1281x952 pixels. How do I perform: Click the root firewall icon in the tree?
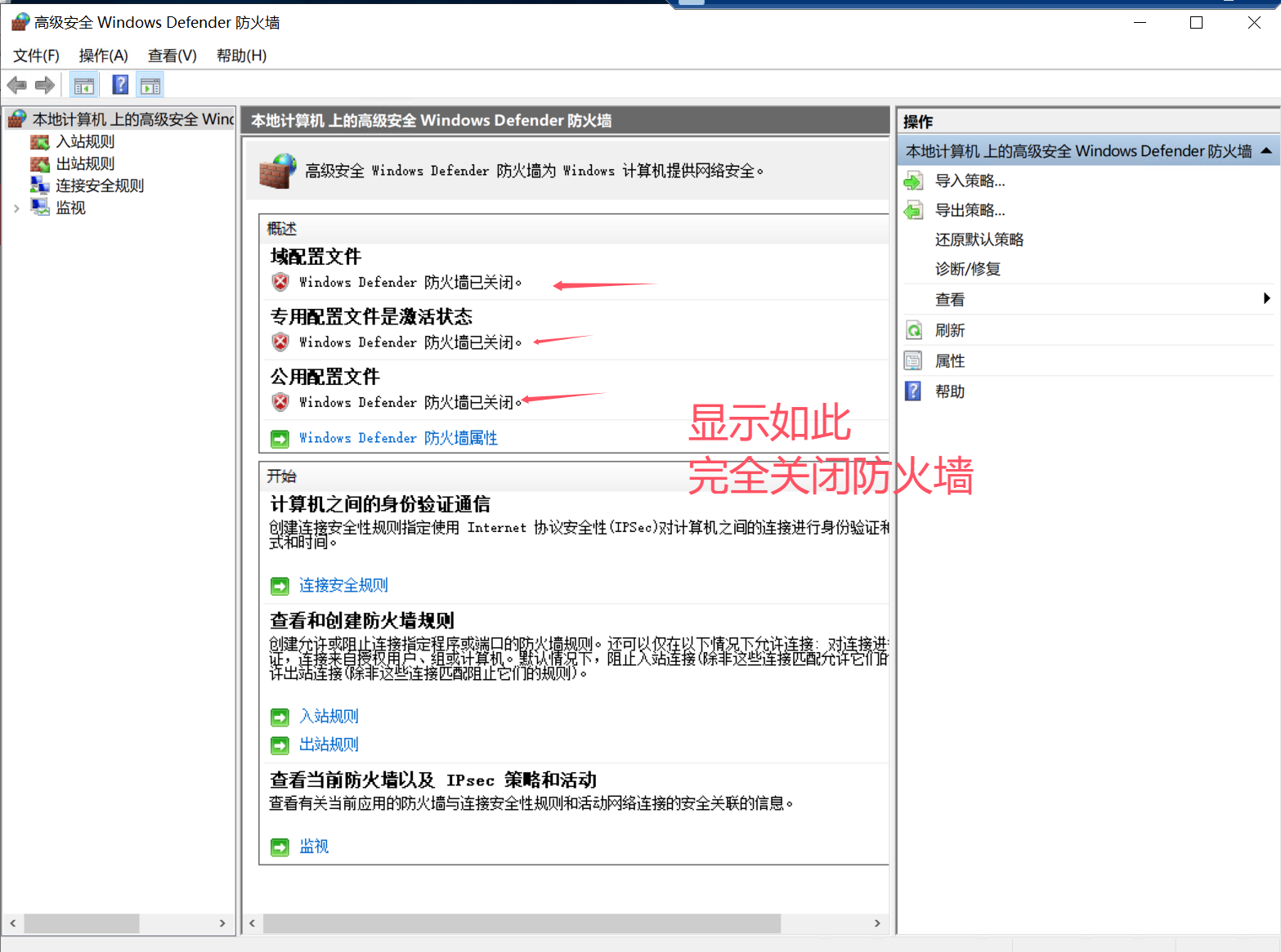tap(17, 119)
